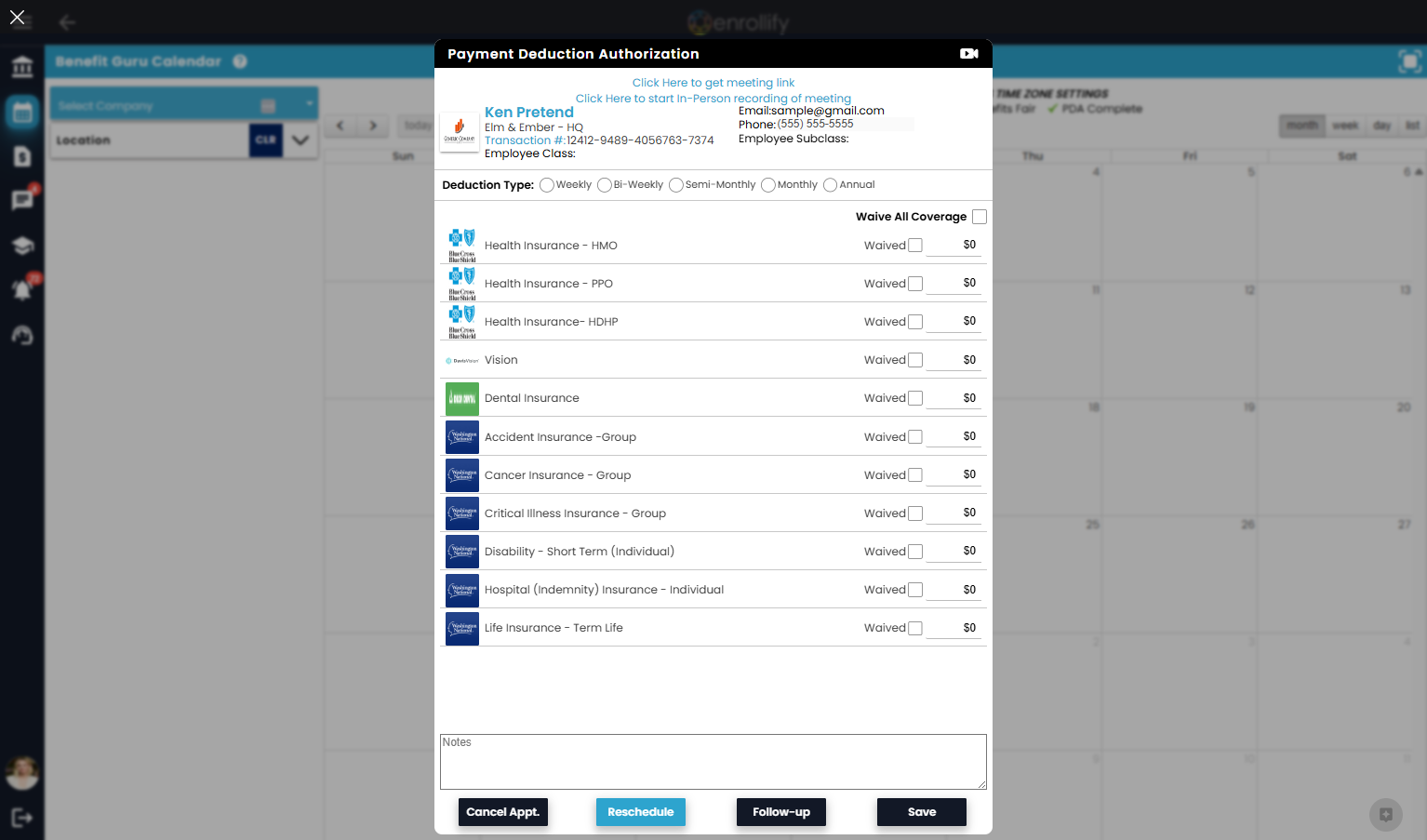This screenshot has height=840, width=1427.
Task: Click the Elm & Ember company logo
Action: pyautogui.click(x=460, y=132)
